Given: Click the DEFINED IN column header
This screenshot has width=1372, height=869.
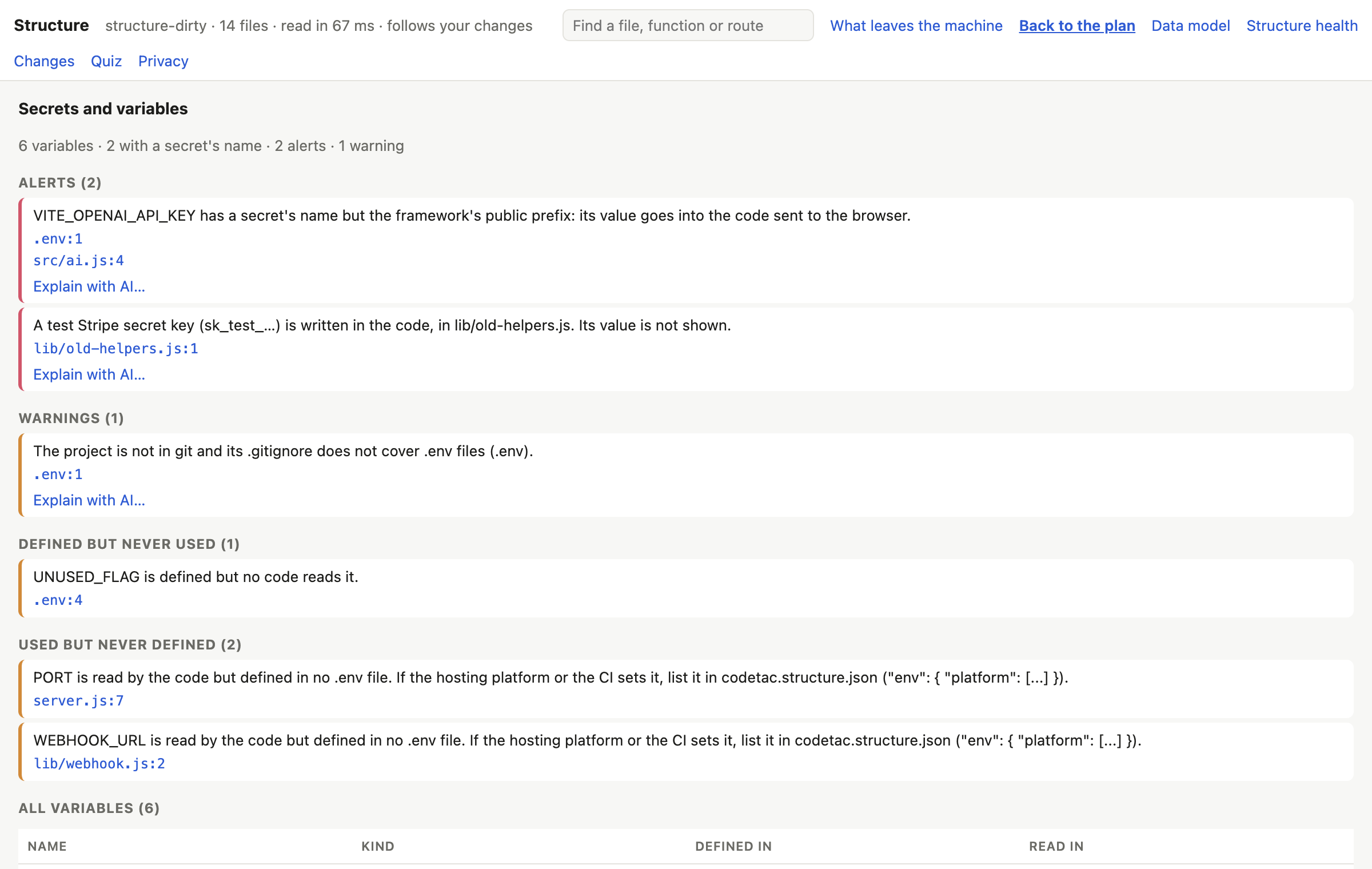Looking at the screenshot, I should [x=733, y=846].
